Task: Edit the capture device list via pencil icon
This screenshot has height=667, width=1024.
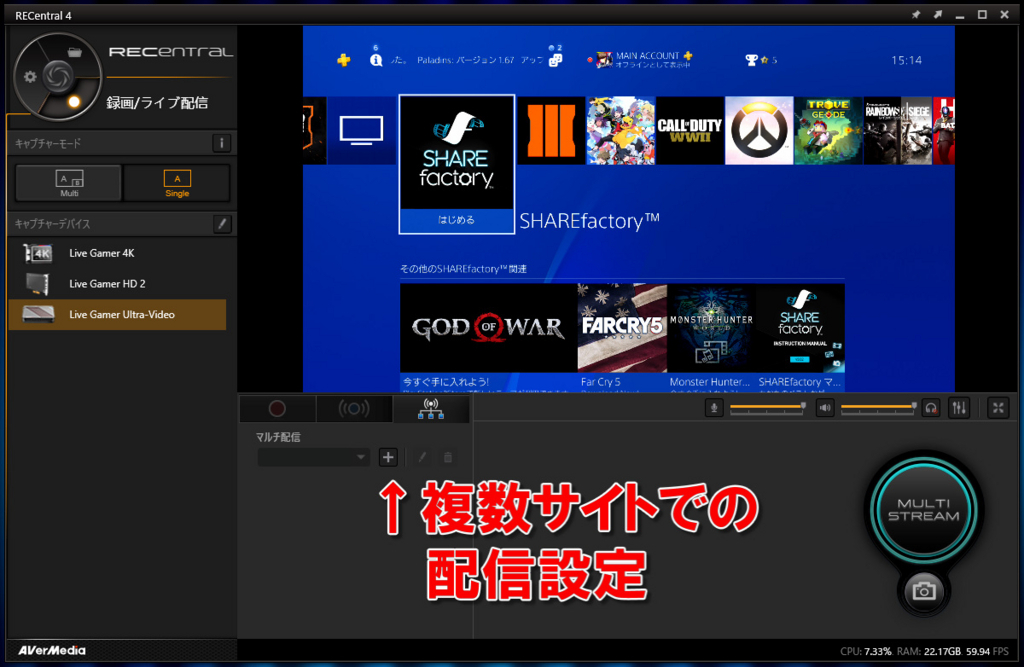Action: click(222, 223)
